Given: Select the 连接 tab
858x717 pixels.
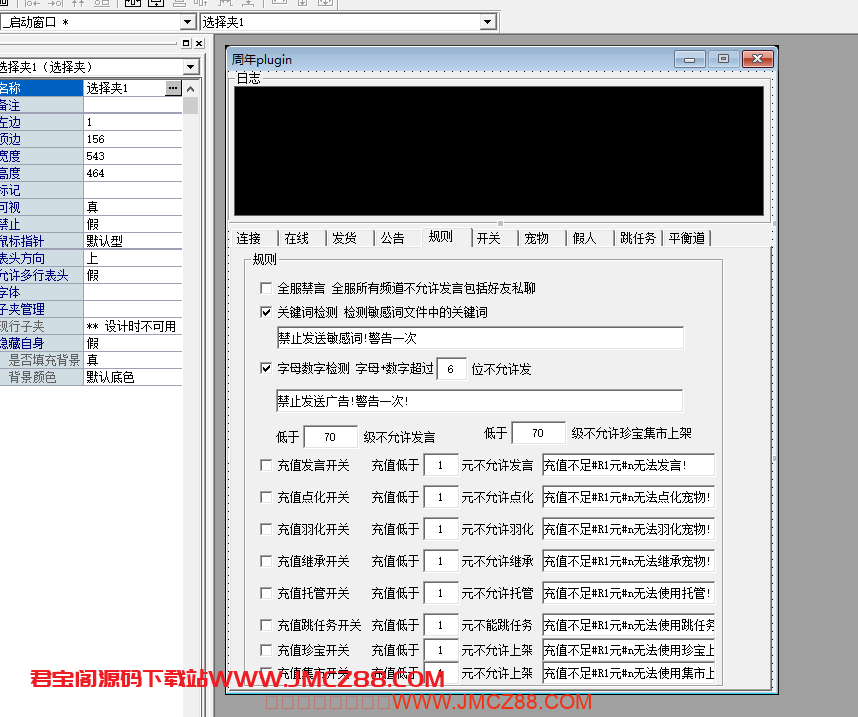Looking at the screenshot, I should coord(249,238).
